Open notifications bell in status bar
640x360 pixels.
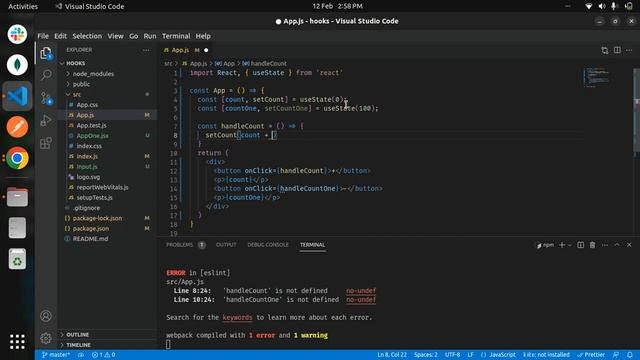tap(630, 355)
